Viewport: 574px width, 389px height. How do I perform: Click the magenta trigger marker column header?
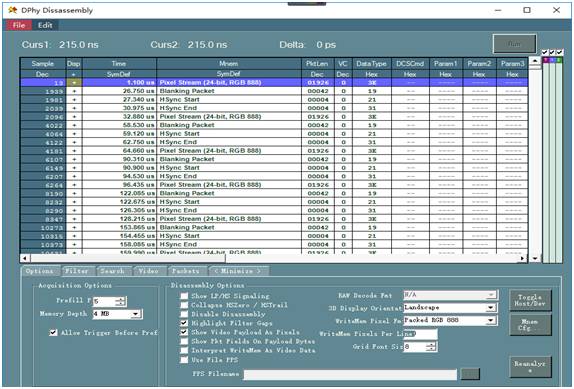[x=545, y=60]
